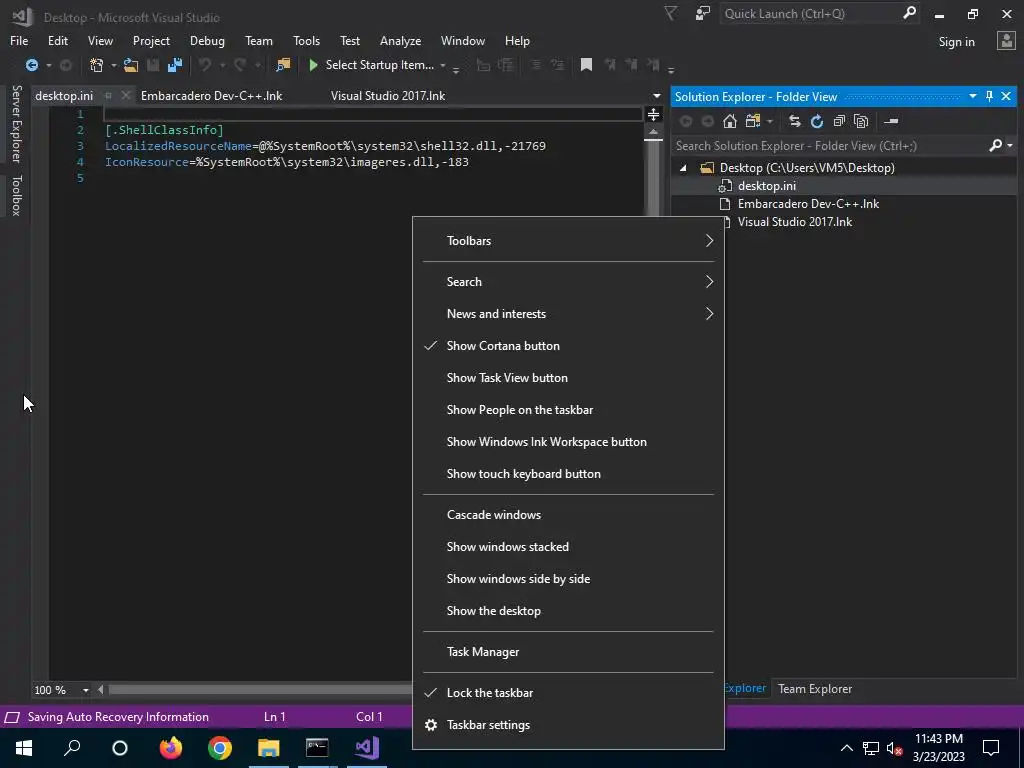Image resolution: width=1024 pixels, height=768 pixels.
Task: Click Sync with Active Document icon
Action: [x=794, y=121]
